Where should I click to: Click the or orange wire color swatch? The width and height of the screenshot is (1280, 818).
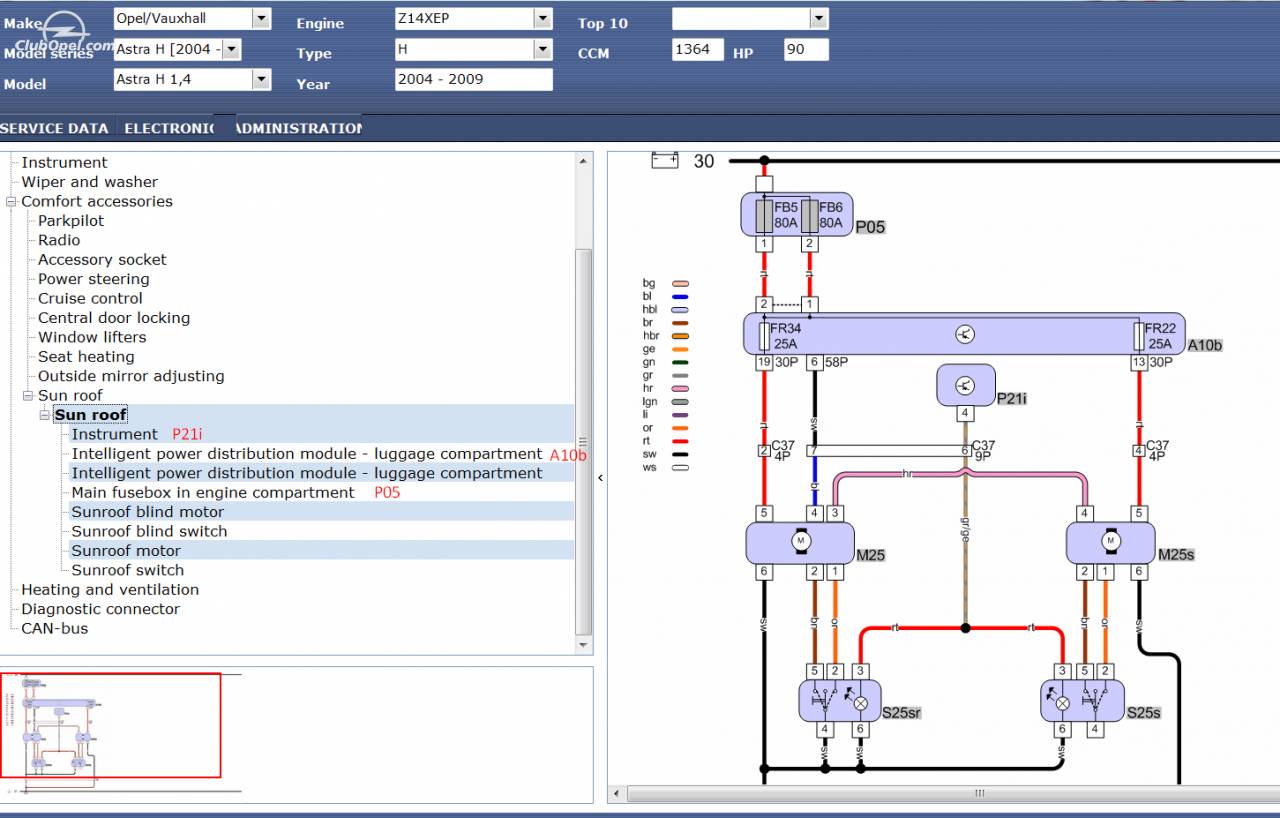680,428
